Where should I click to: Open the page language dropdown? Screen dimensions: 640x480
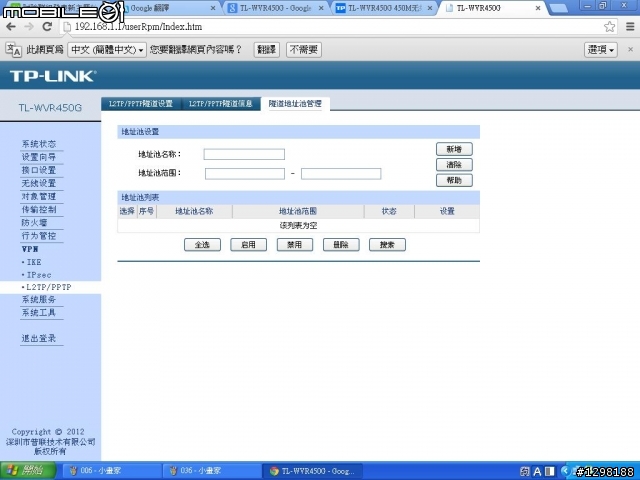pyautogui.click(x=107, y=50)
